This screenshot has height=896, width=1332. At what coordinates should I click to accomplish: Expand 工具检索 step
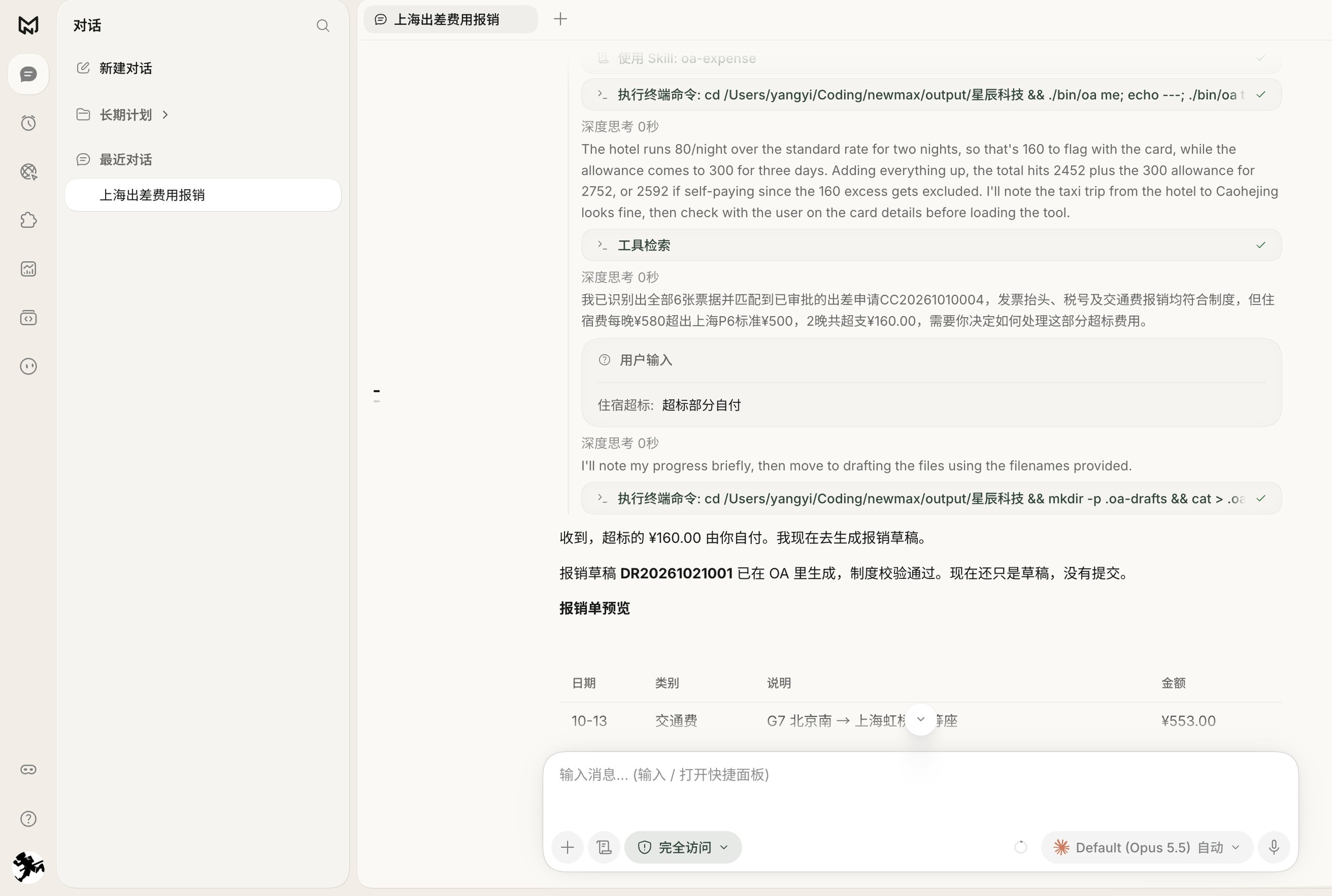click(931, 245)
